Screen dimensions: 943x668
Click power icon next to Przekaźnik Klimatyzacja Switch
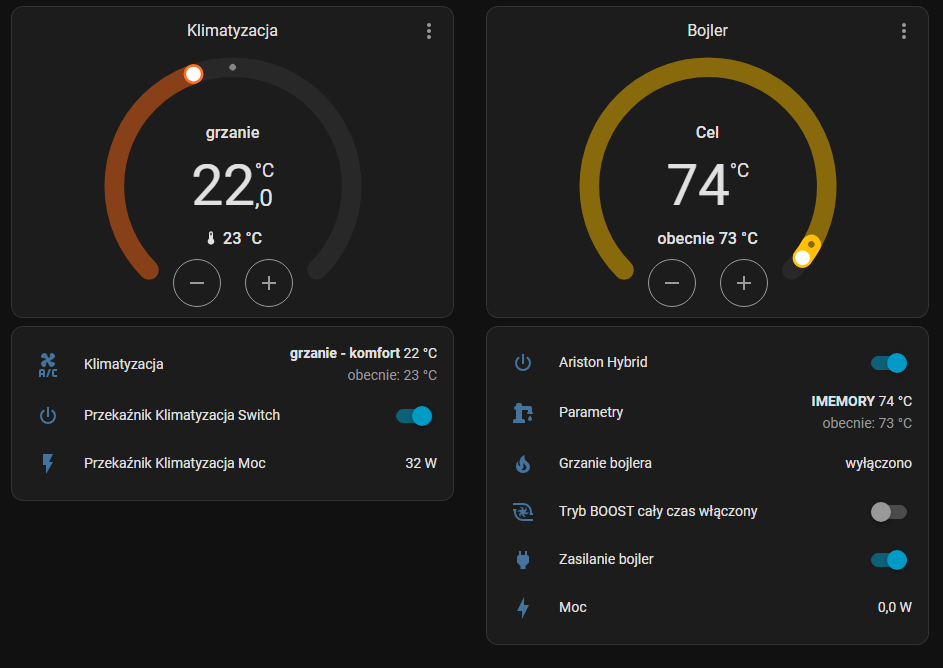point(48,415)
